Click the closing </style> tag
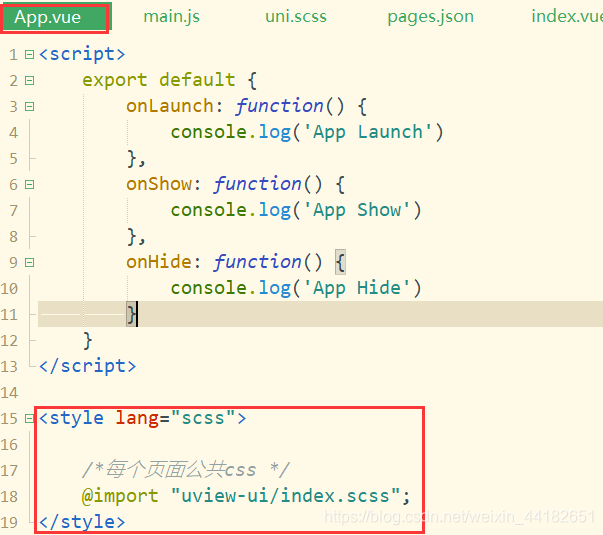Screen dimensions: 603x535 (x=82, y=522)
